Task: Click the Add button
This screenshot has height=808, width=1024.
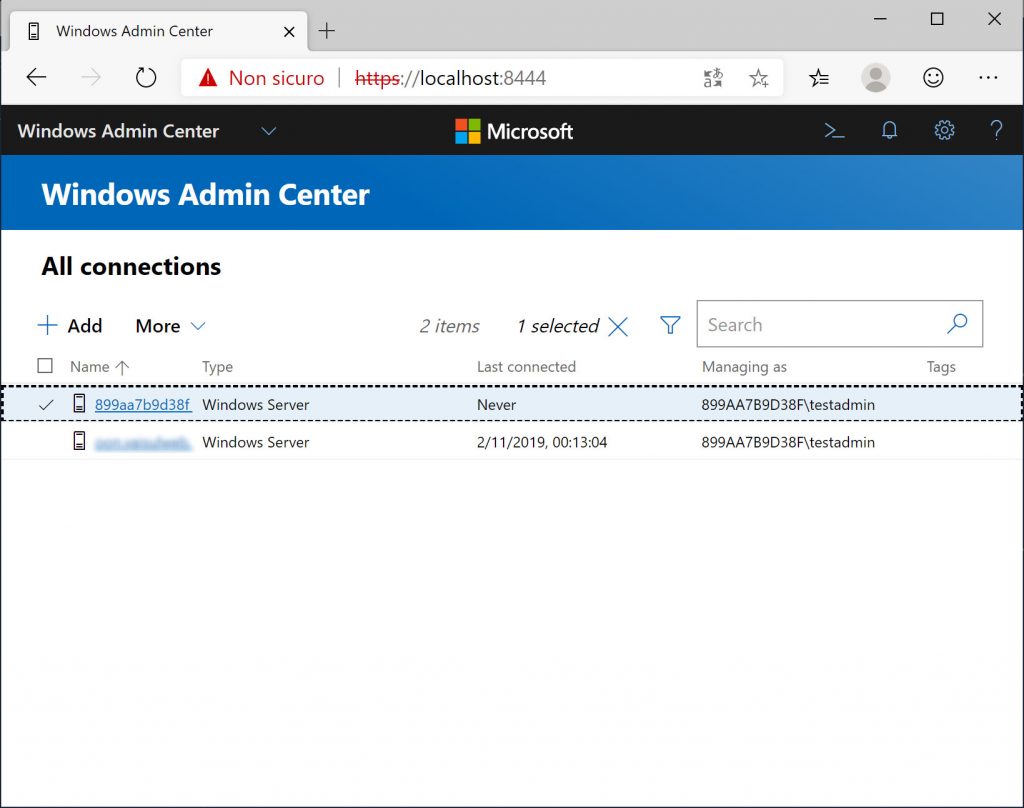Action: click(x=70, y=326)
